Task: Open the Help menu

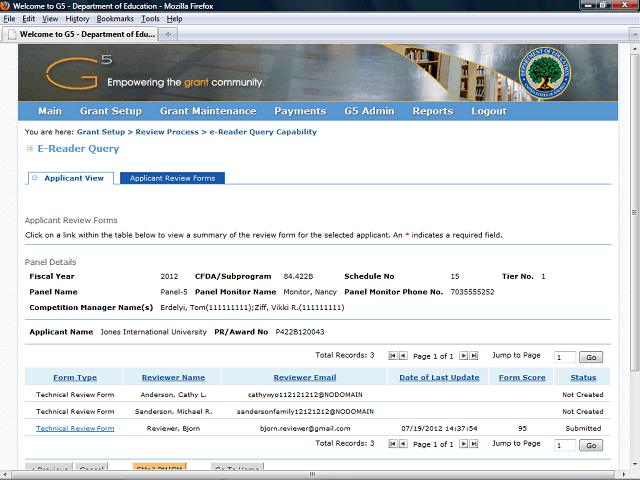Action: (174, 19)
